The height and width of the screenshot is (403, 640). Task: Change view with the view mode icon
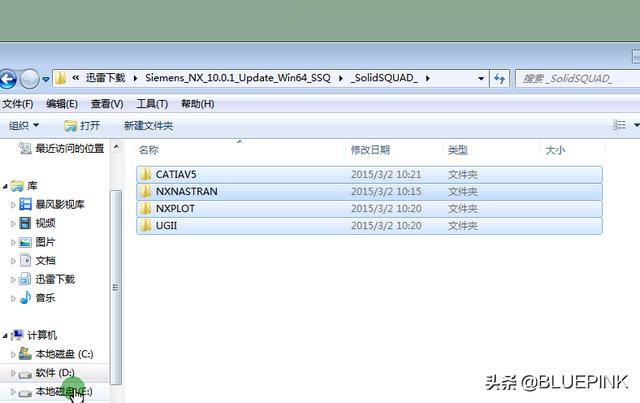pyautogui.click(x=619, y=125)
